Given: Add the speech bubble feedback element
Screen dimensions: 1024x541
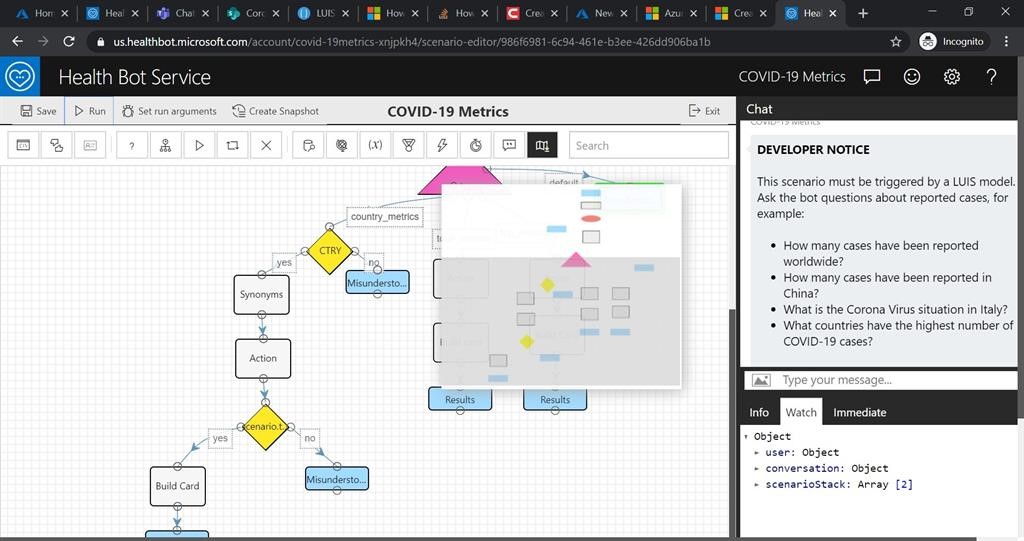Looking at the screenshot, I should click(509, 145).
